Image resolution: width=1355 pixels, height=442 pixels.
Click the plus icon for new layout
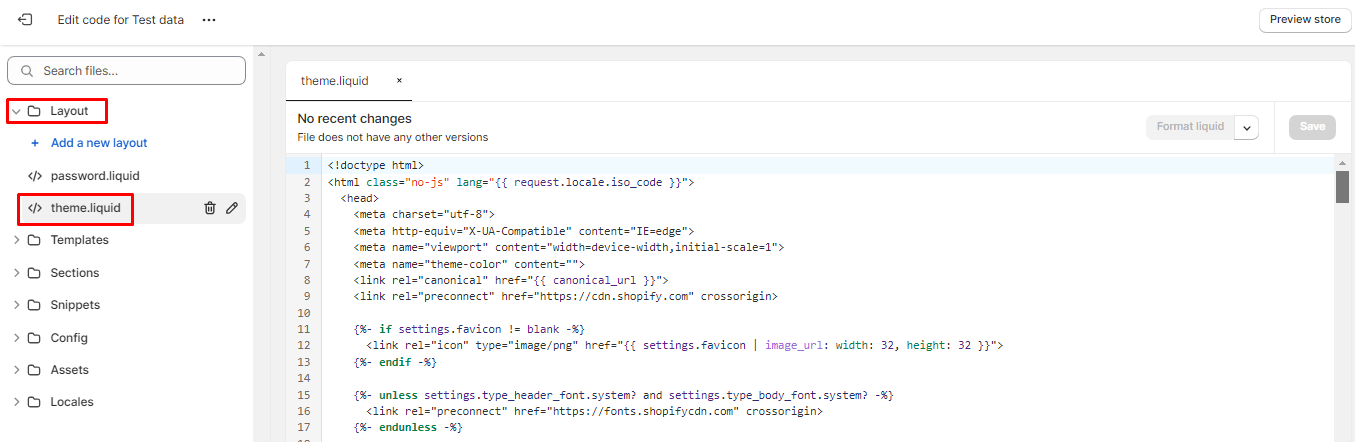tap(35, 143)
